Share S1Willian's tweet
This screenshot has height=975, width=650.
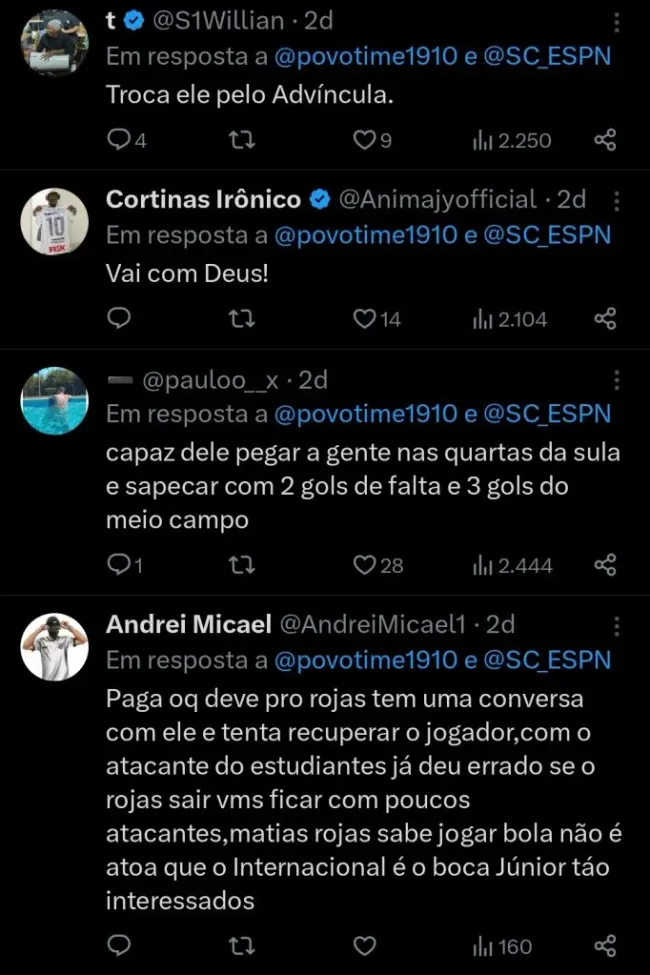coord(605,140)
